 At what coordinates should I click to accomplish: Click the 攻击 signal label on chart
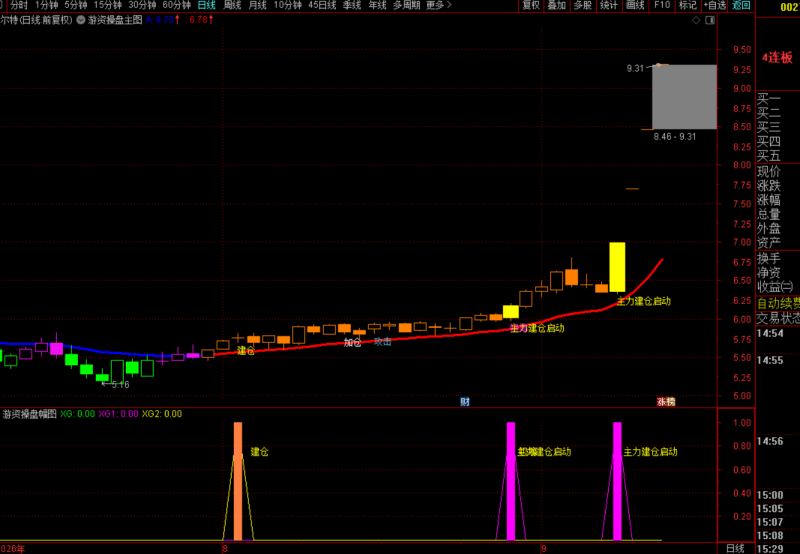(382, 342)
